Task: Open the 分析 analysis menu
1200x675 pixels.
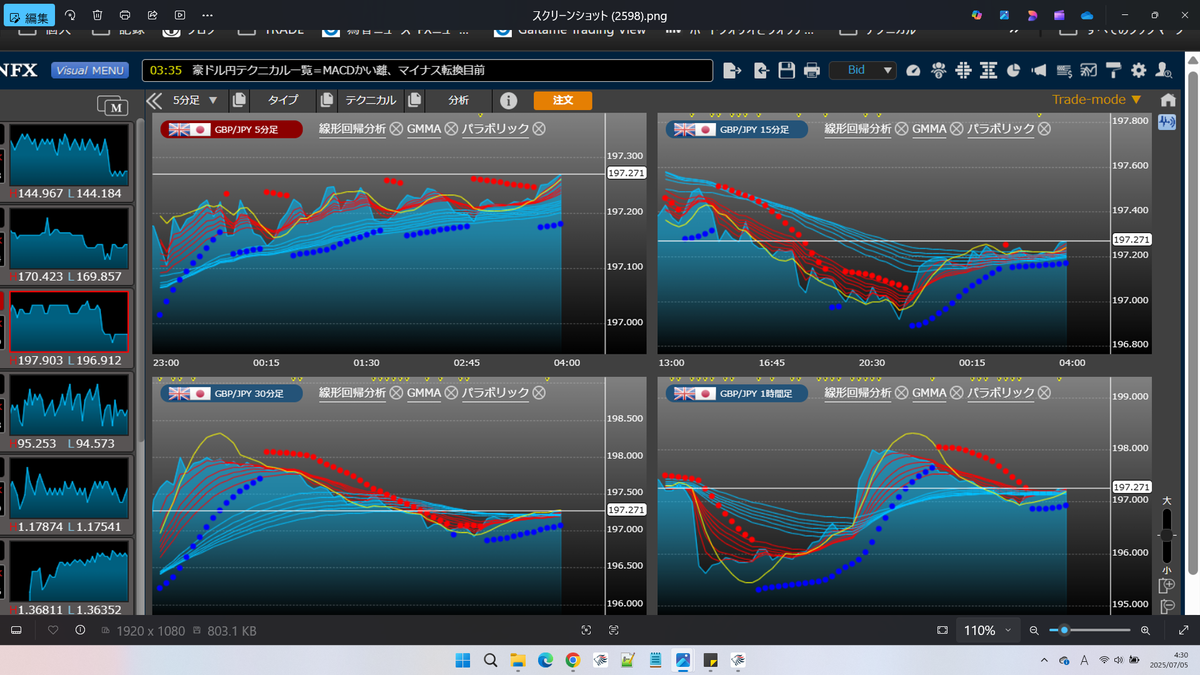Action: coord(458,100)
